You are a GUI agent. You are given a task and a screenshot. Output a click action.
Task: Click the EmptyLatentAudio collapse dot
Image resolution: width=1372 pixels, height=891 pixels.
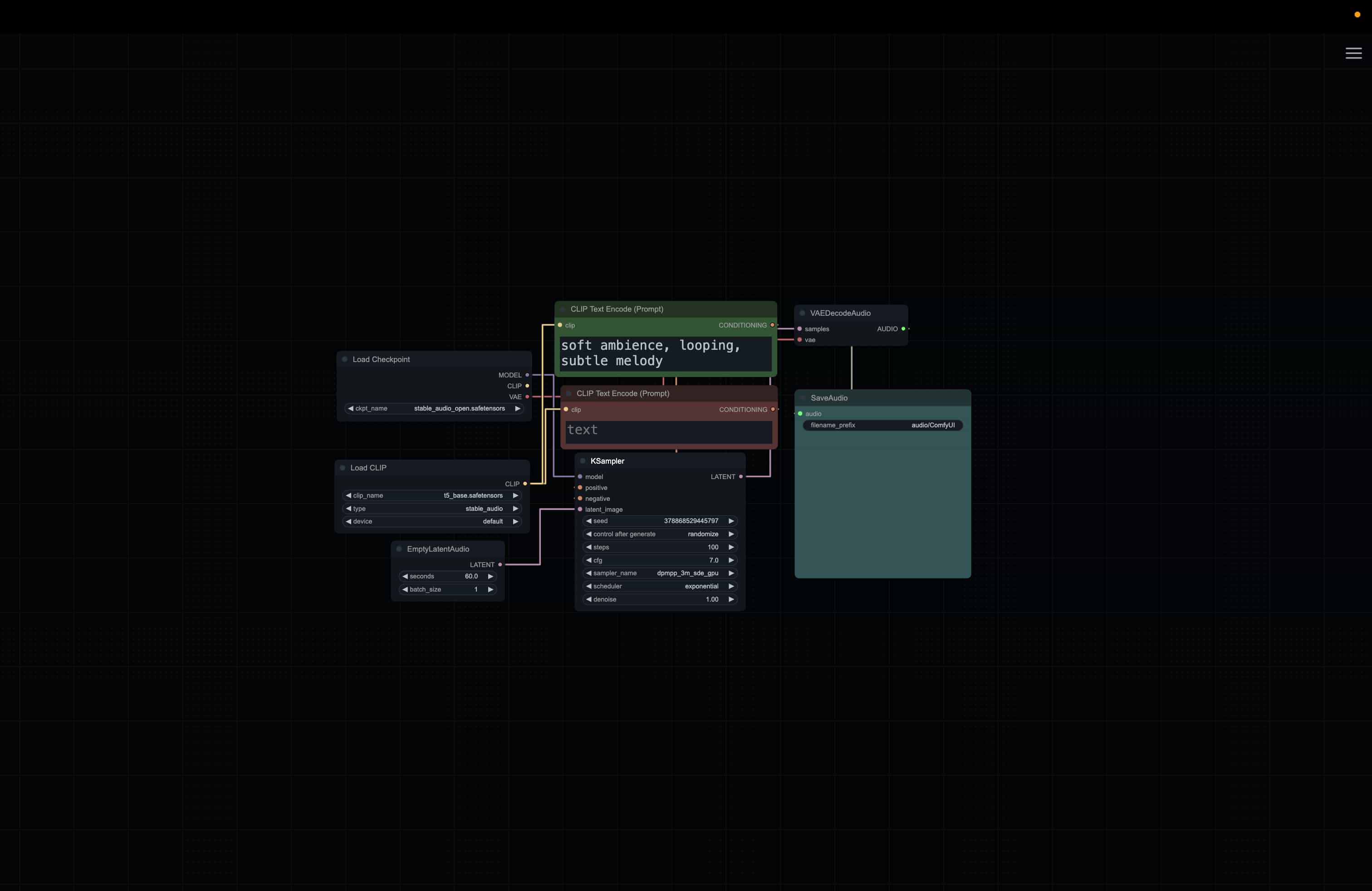(x=399, y=548)
